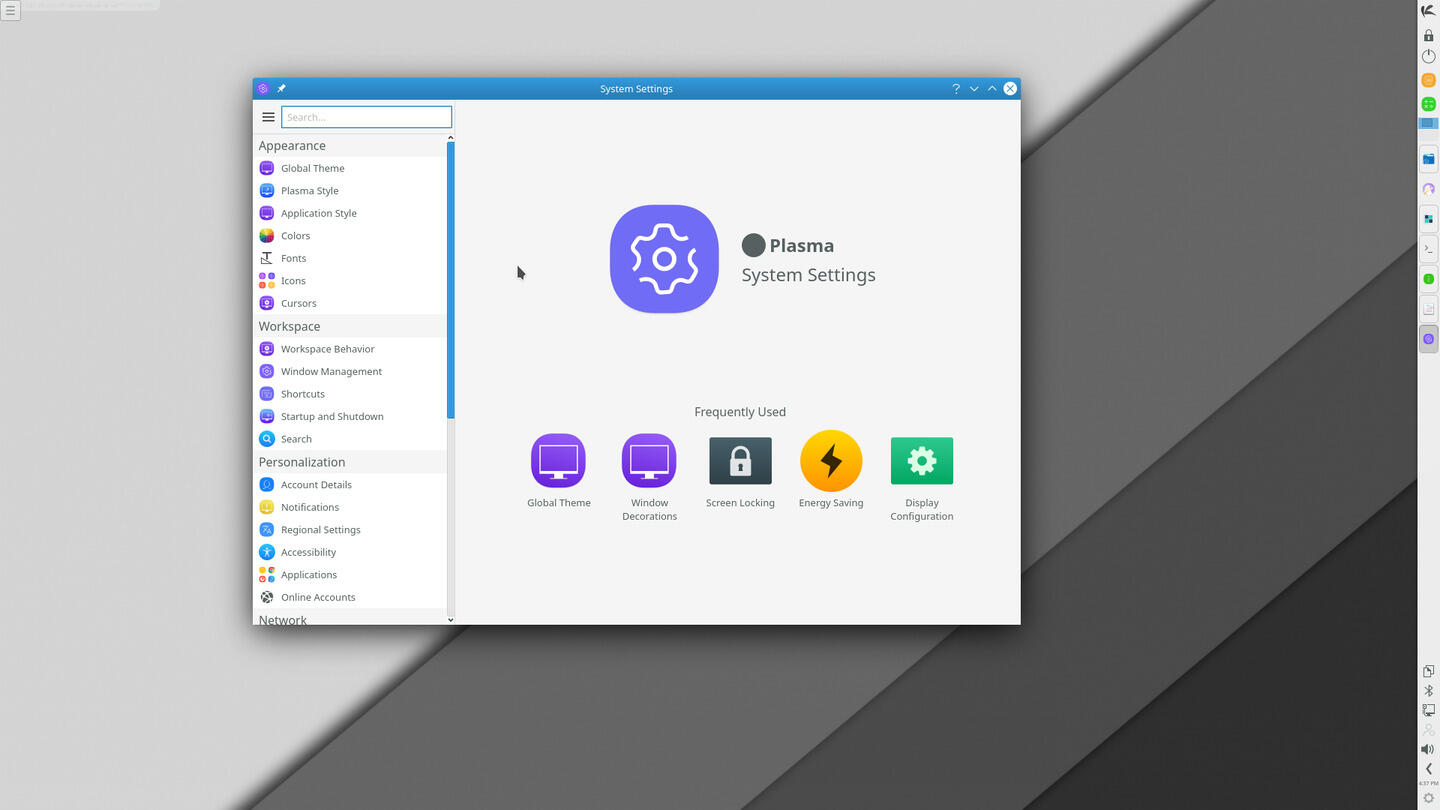Click the sidebar scroll up arrow
The width and height of the screenshot is (1440, 810).
pyautogui.click(x=450, y=137)
